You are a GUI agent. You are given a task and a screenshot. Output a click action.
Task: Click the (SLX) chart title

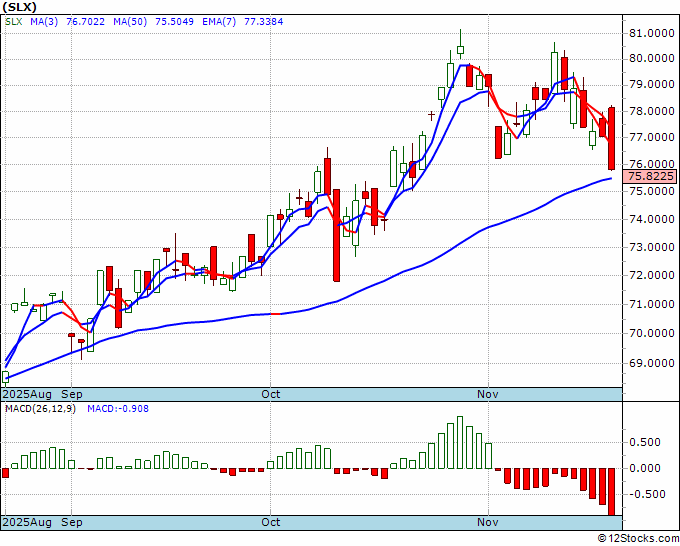[x=20, y=7]
